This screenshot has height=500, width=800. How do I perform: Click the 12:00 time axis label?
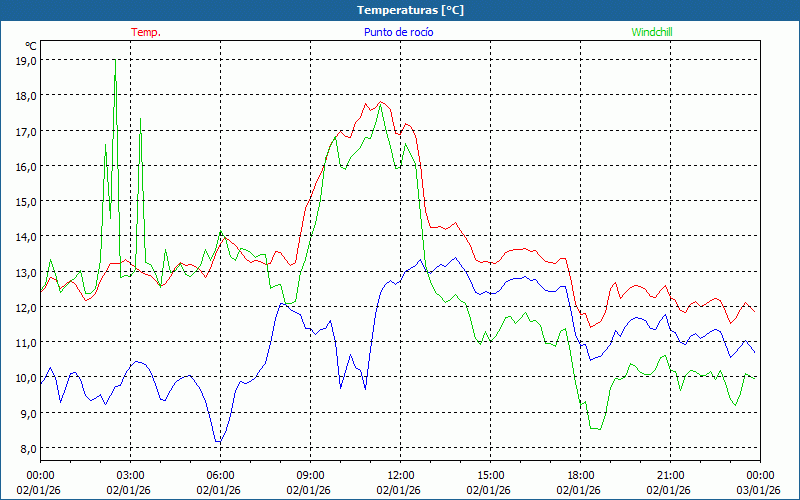coord(400,475)
